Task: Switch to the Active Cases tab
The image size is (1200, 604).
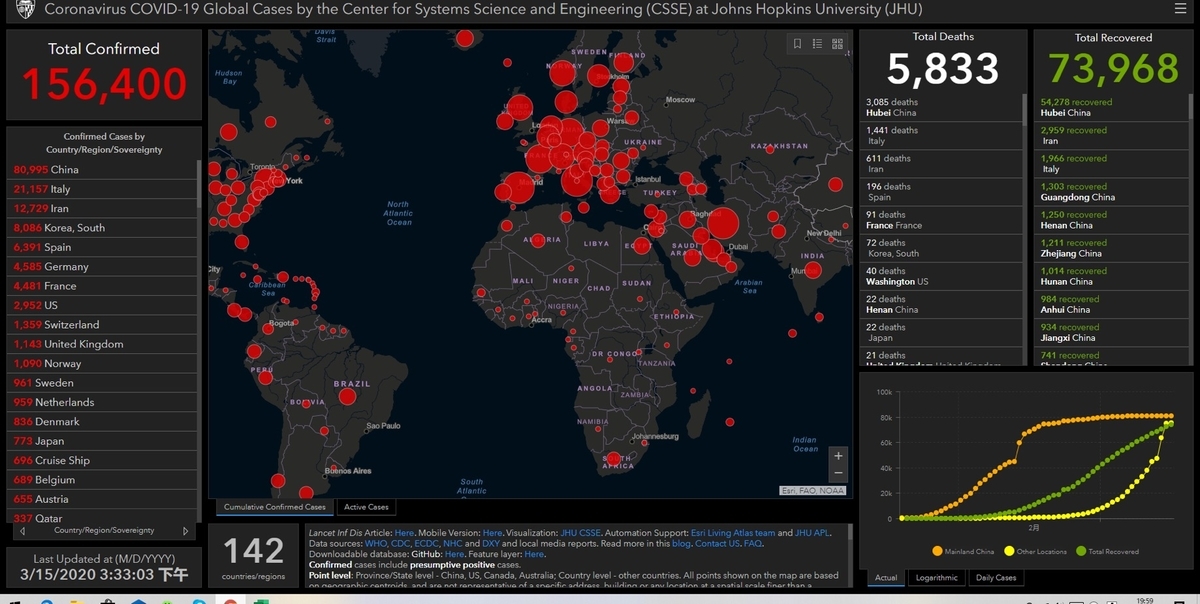Action: point(366,507)
